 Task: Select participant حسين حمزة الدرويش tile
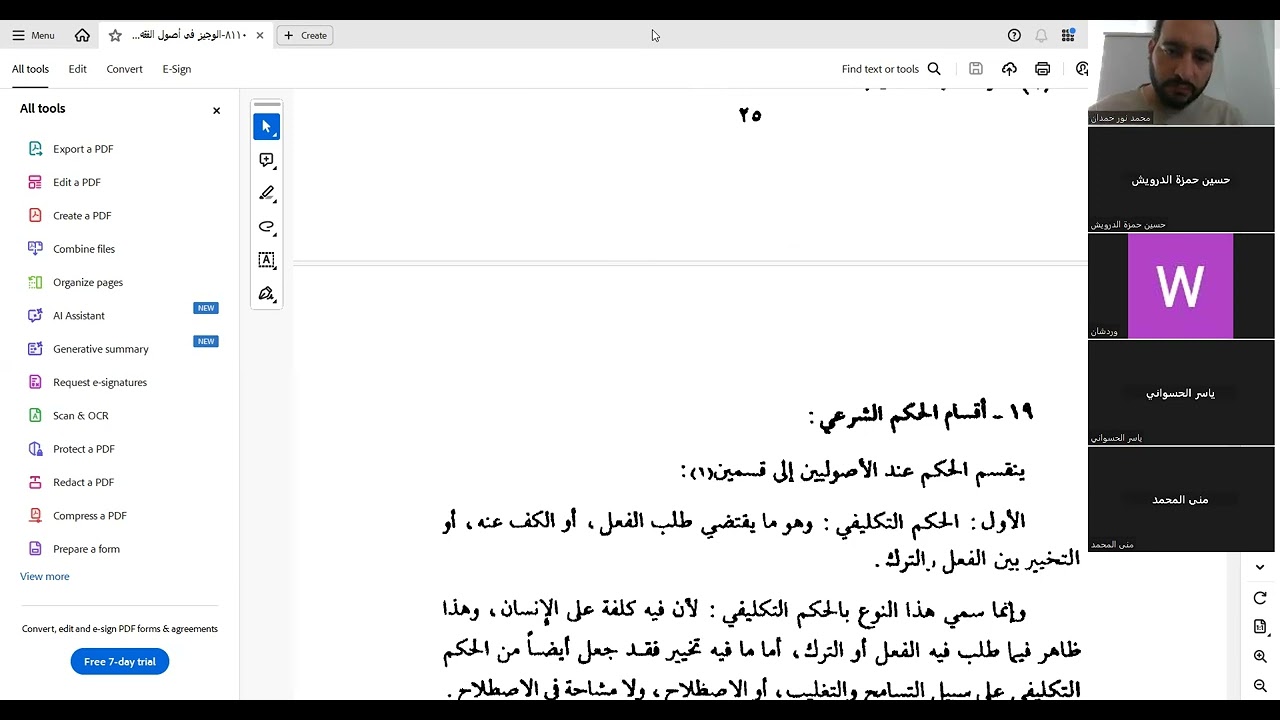1181,179
